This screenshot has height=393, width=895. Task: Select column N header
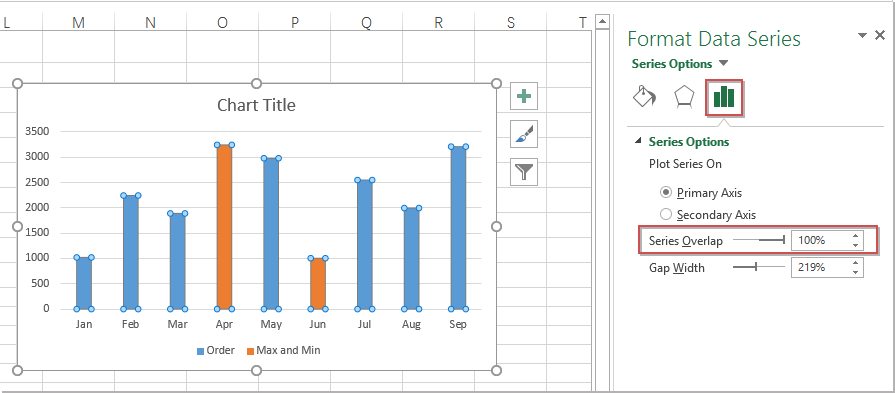coord(150,22)
